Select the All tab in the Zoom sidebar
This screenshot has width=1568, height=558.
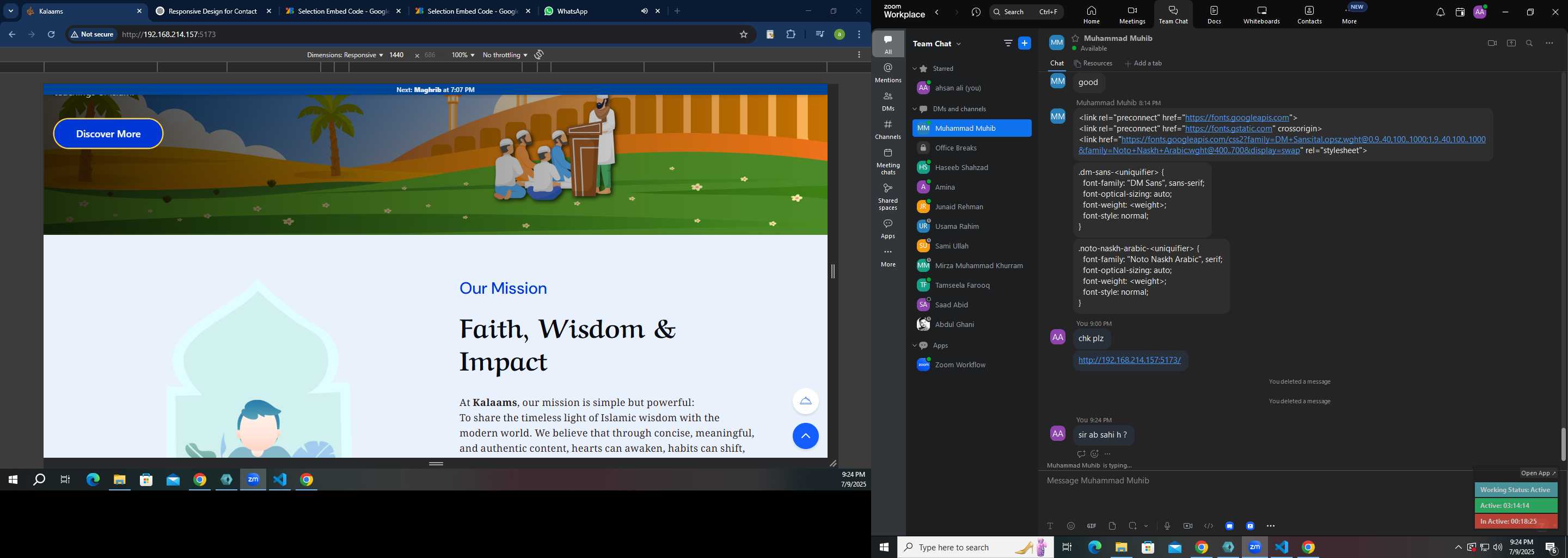888,44
